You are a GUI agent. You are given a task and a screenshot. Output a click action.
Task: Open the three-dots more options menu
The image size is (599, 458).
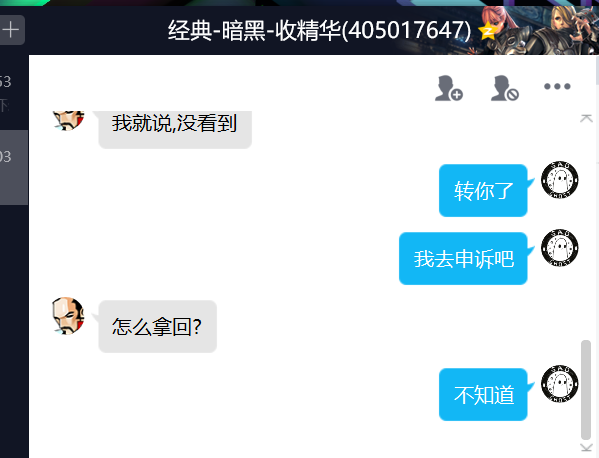(x=557, y=86)
